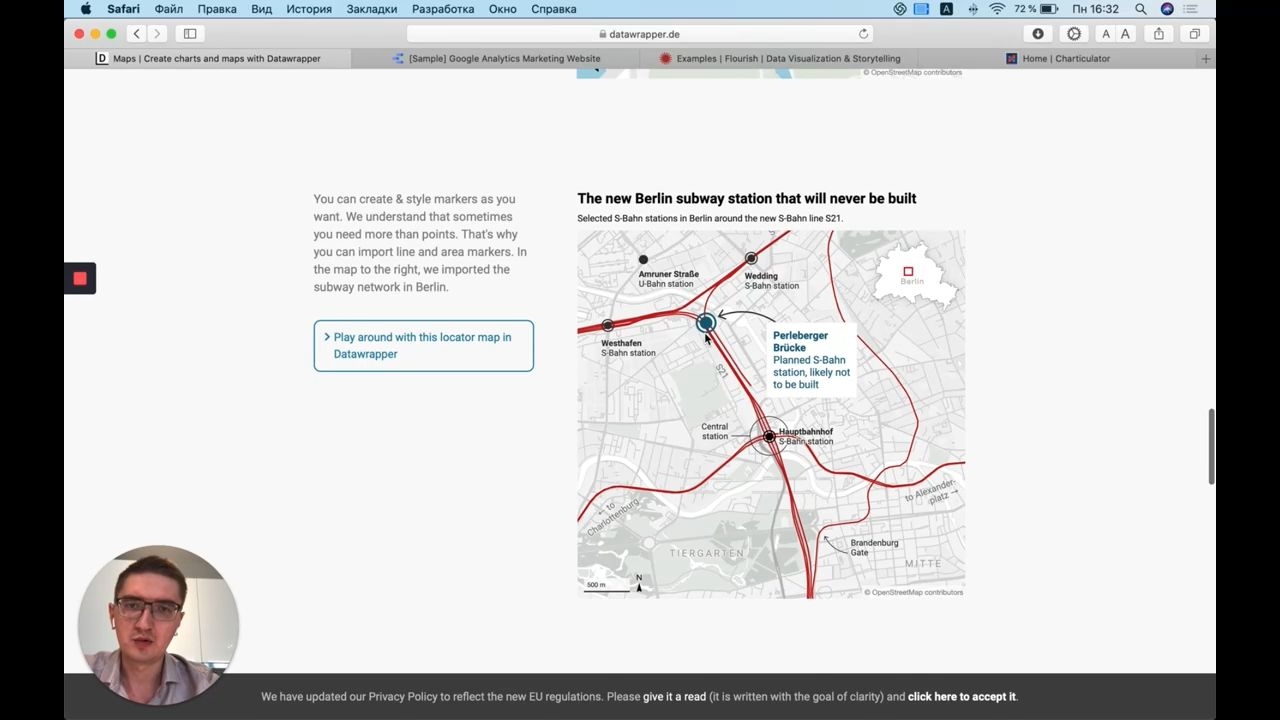1280x720 pixels.
Task: Open the Apple menu
Action: point(86,9)
